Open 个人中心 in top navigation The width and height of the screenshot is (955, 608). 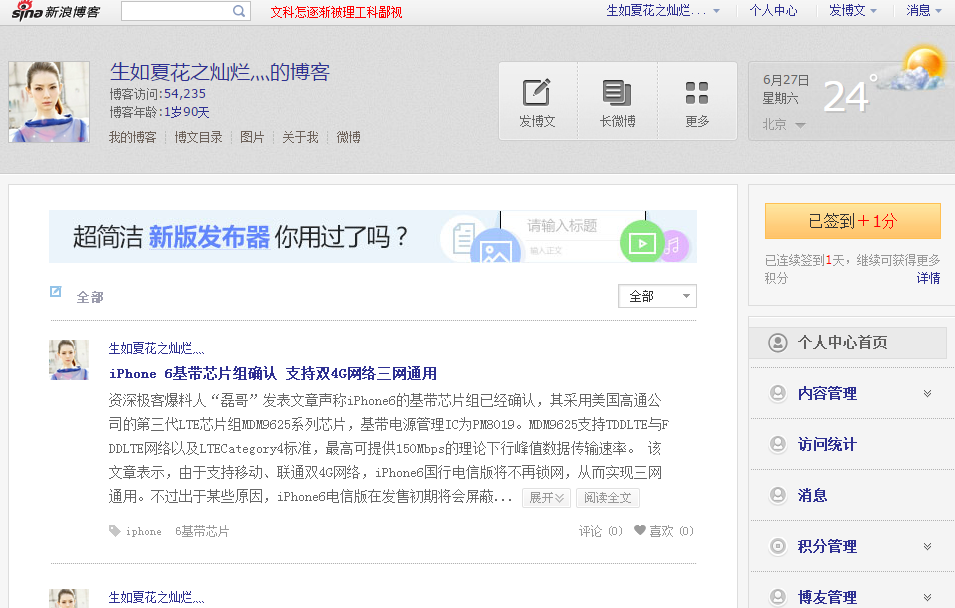(773, 10)
